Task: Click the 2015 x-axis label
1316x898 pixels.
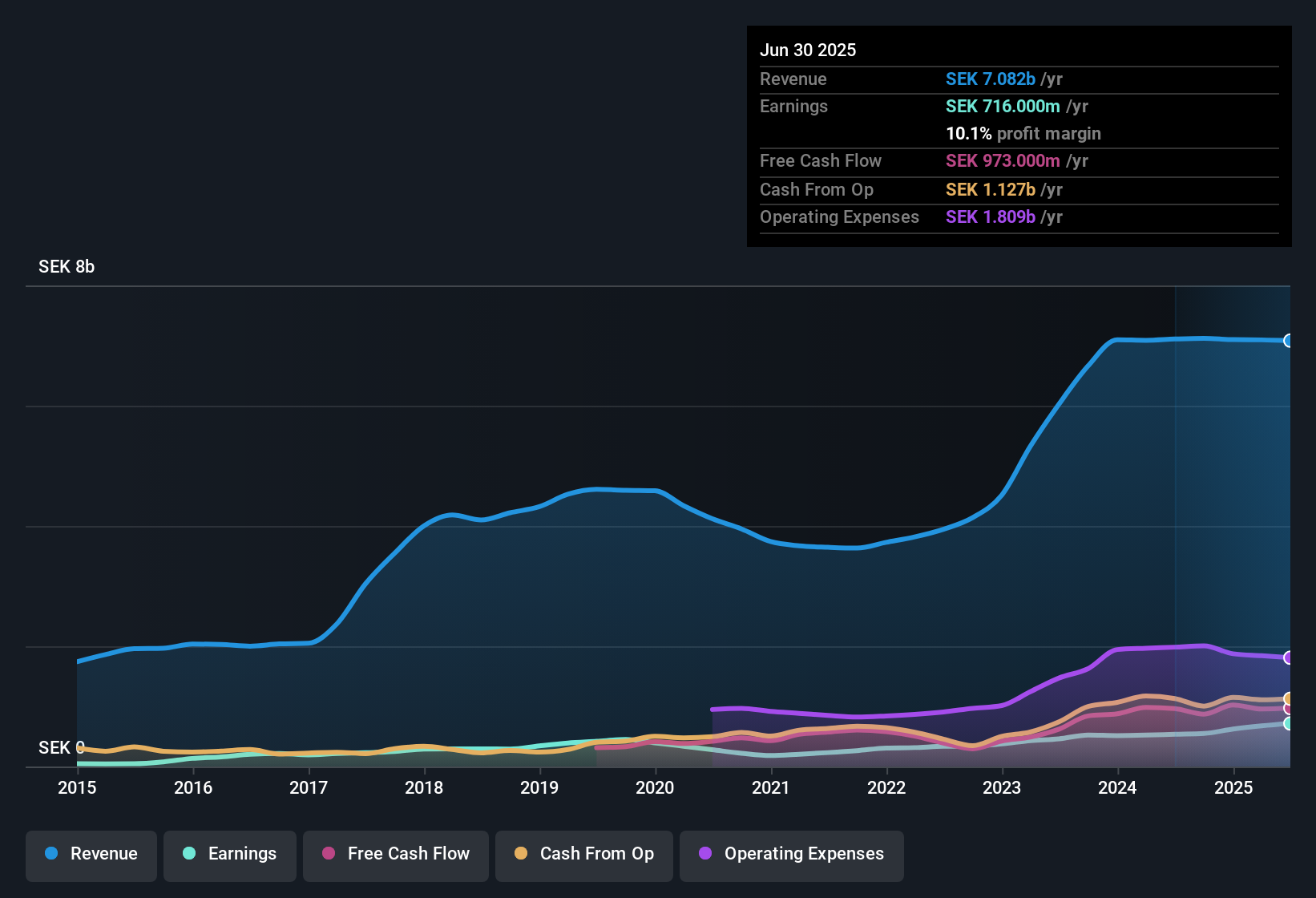Action: pos(77,787)
